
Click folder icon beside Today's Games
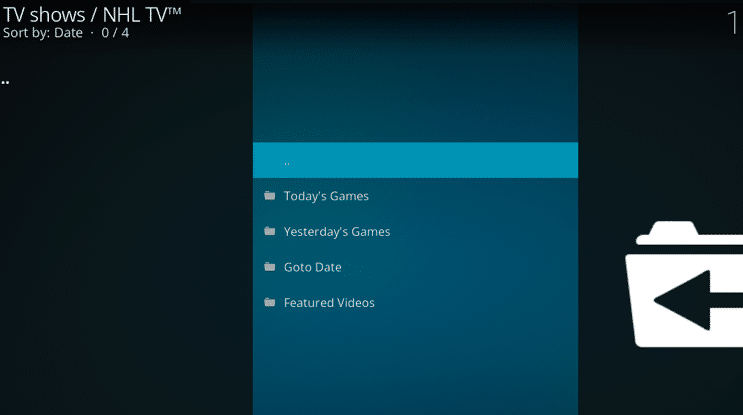pos(270,195)
